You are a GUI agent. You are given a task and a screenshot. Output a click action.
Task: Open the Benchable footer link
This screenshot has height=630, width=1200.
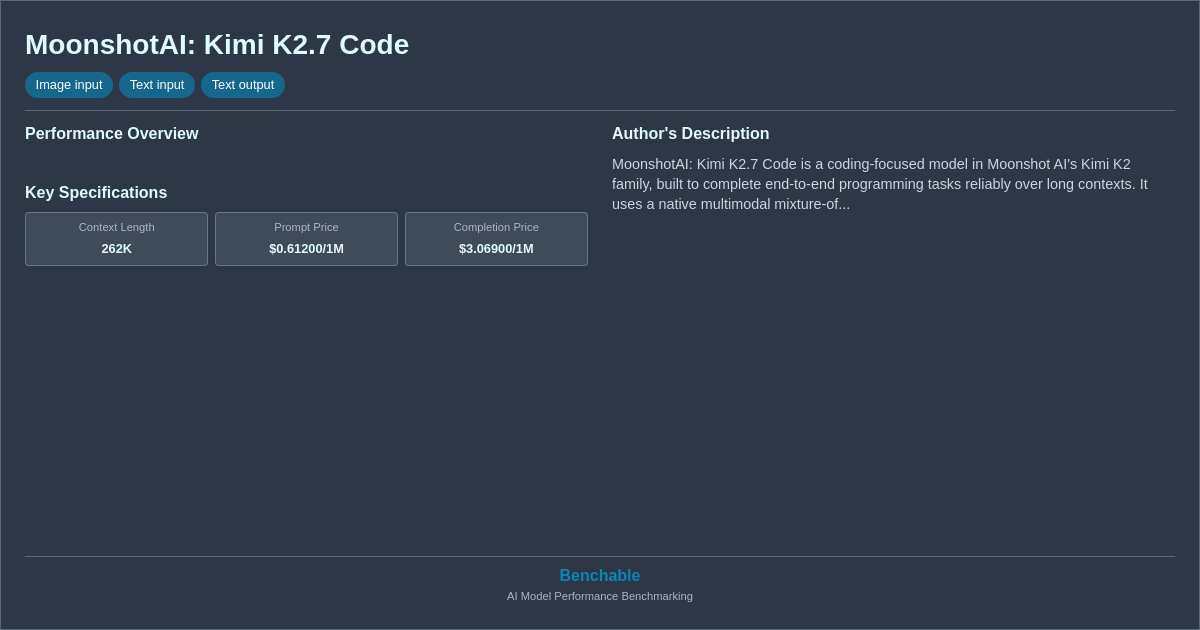point(600,576)
